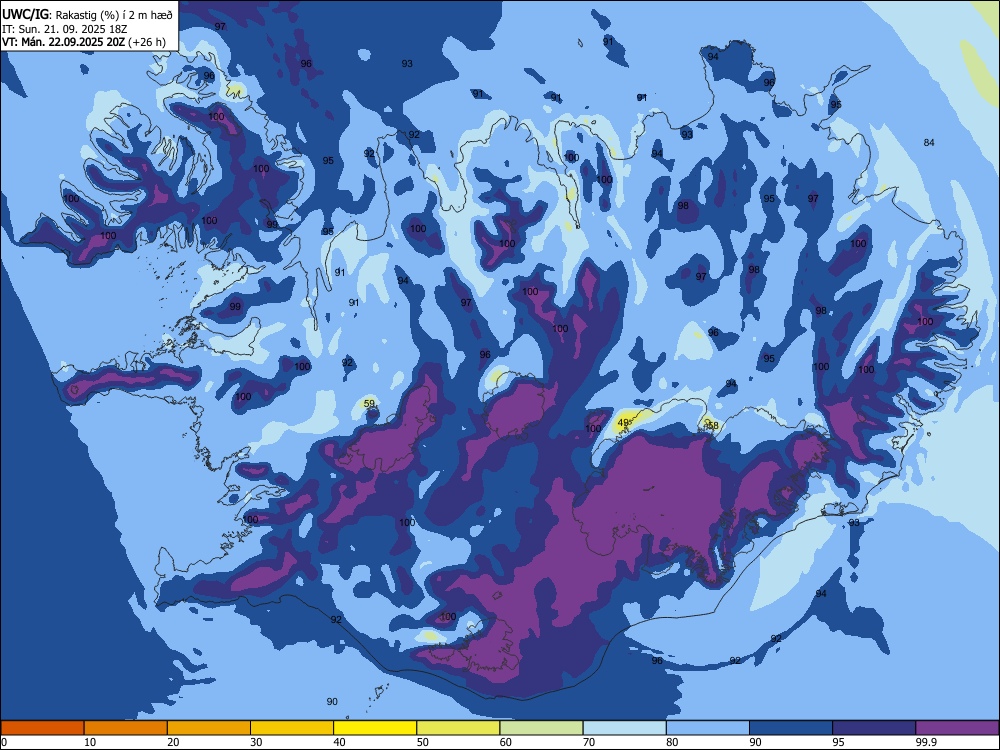Click the legend label '40'
This screenshot has width=1000, height=750.
coord(340,742)
